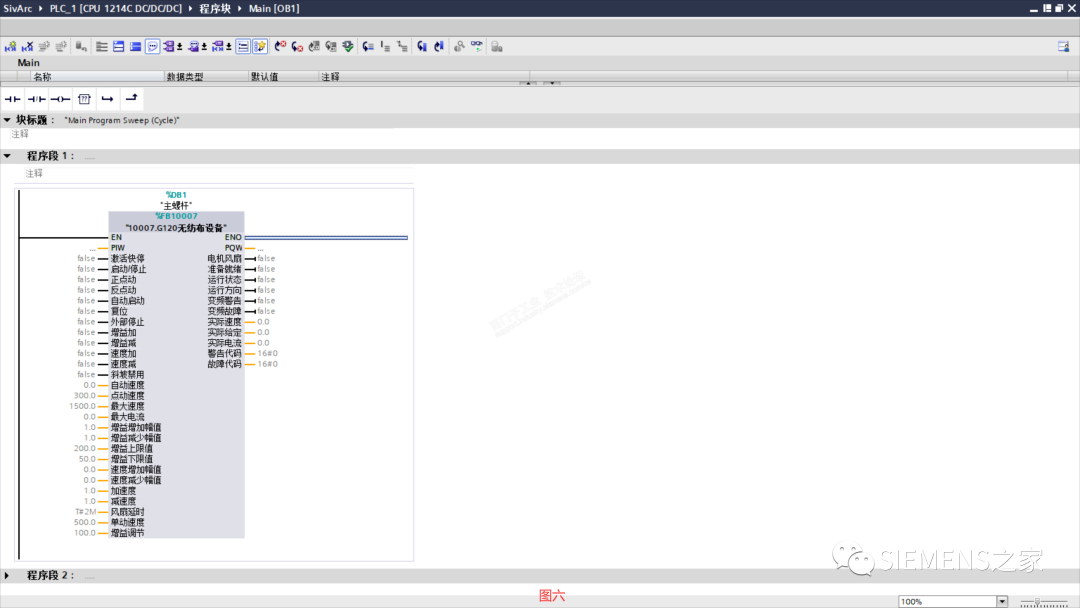Toggle absolute/symbolic operand representation
The height and width of the screenshot is (608, 1080).
(242, 46)
